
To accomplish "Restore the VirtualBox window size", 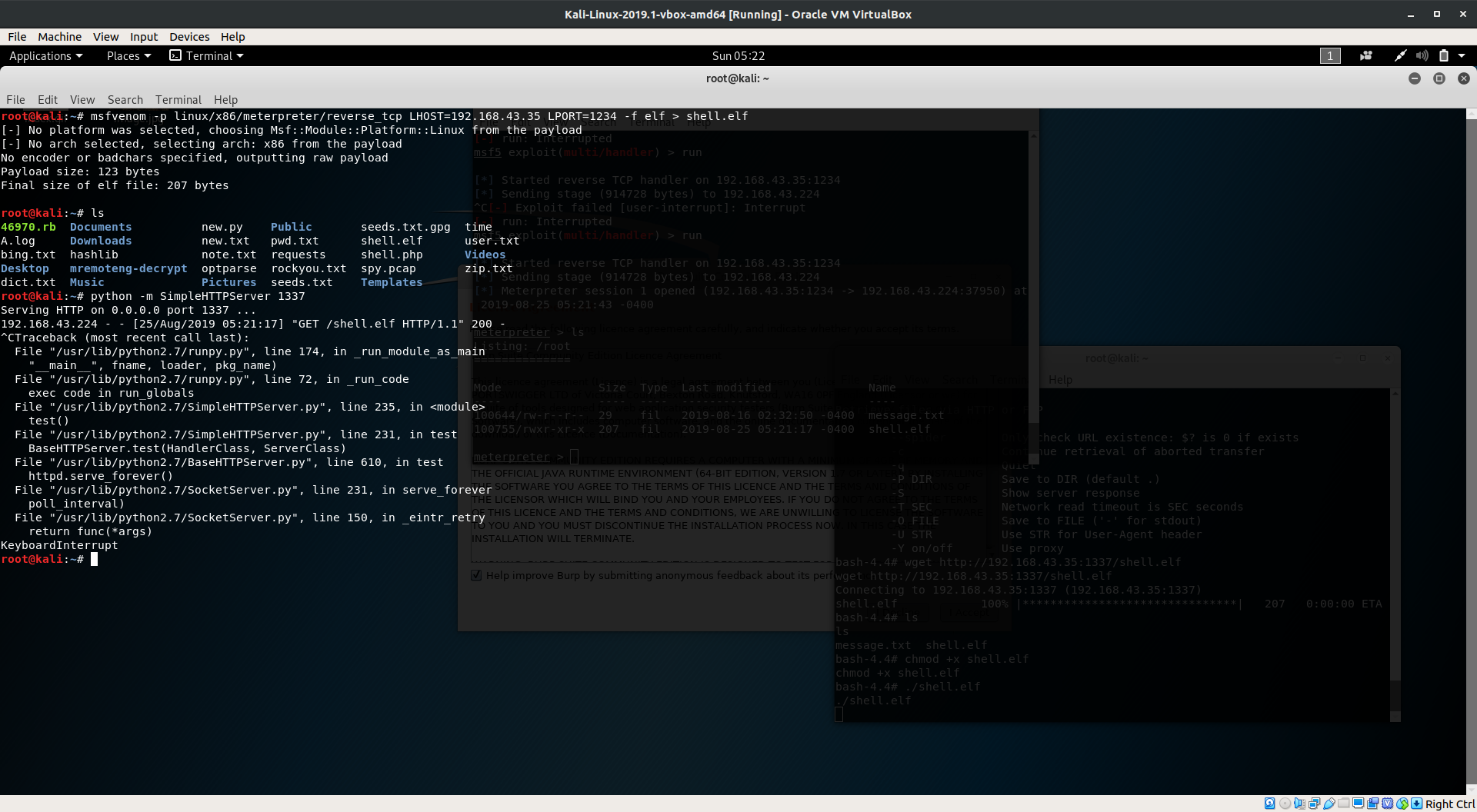I will click(1436, 14).
